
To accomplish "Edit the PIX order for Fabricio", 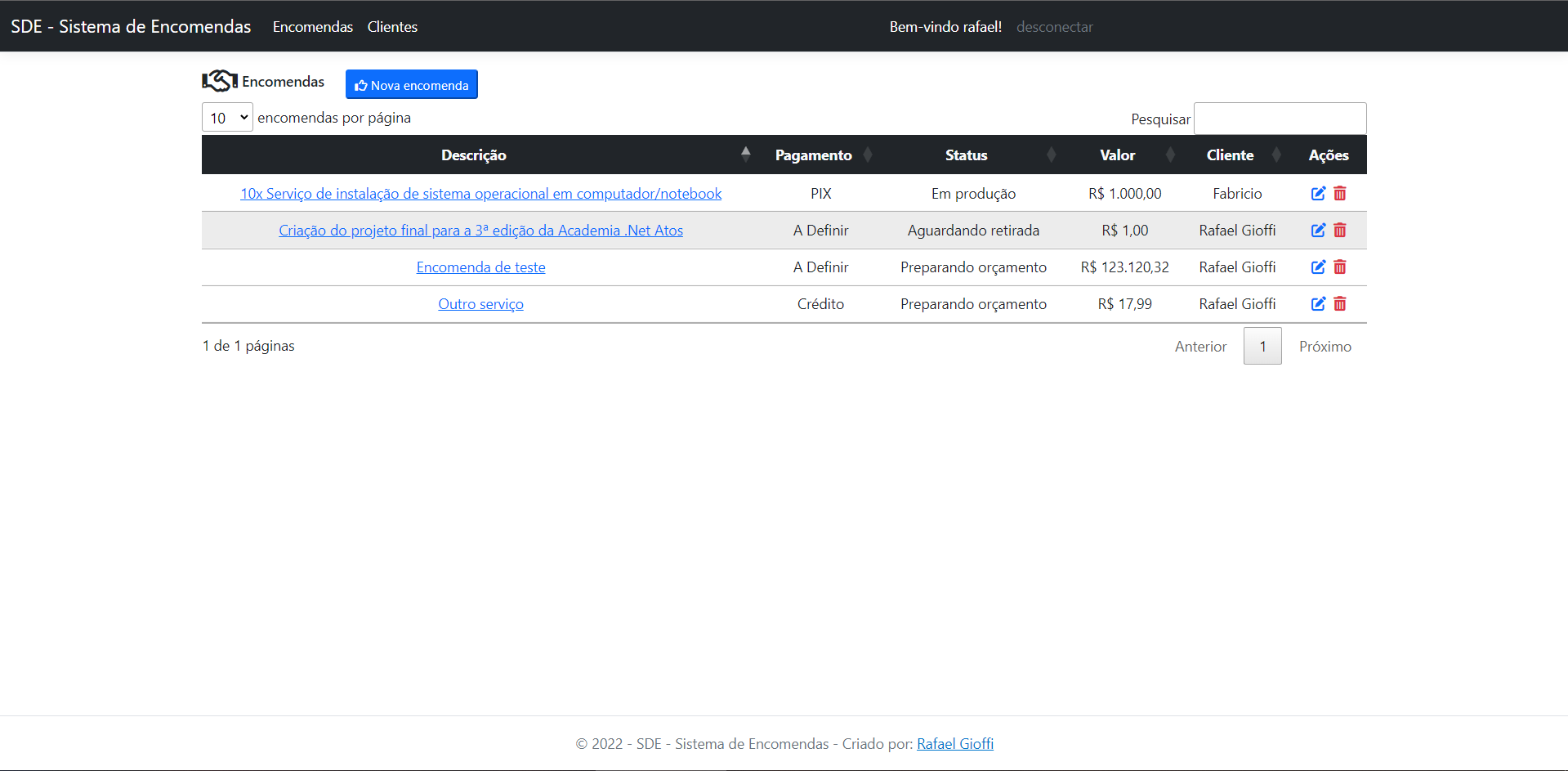I will pos(1317,193).
